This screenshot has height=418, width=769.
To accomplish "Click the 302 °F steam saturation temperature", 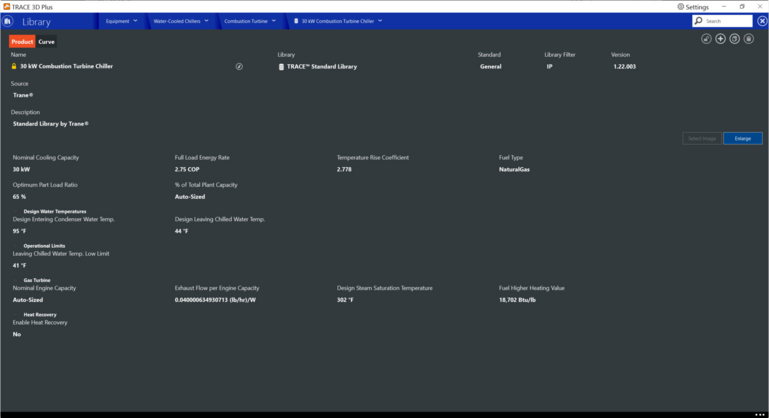I will pyautogui.click(x=345, y=300).
